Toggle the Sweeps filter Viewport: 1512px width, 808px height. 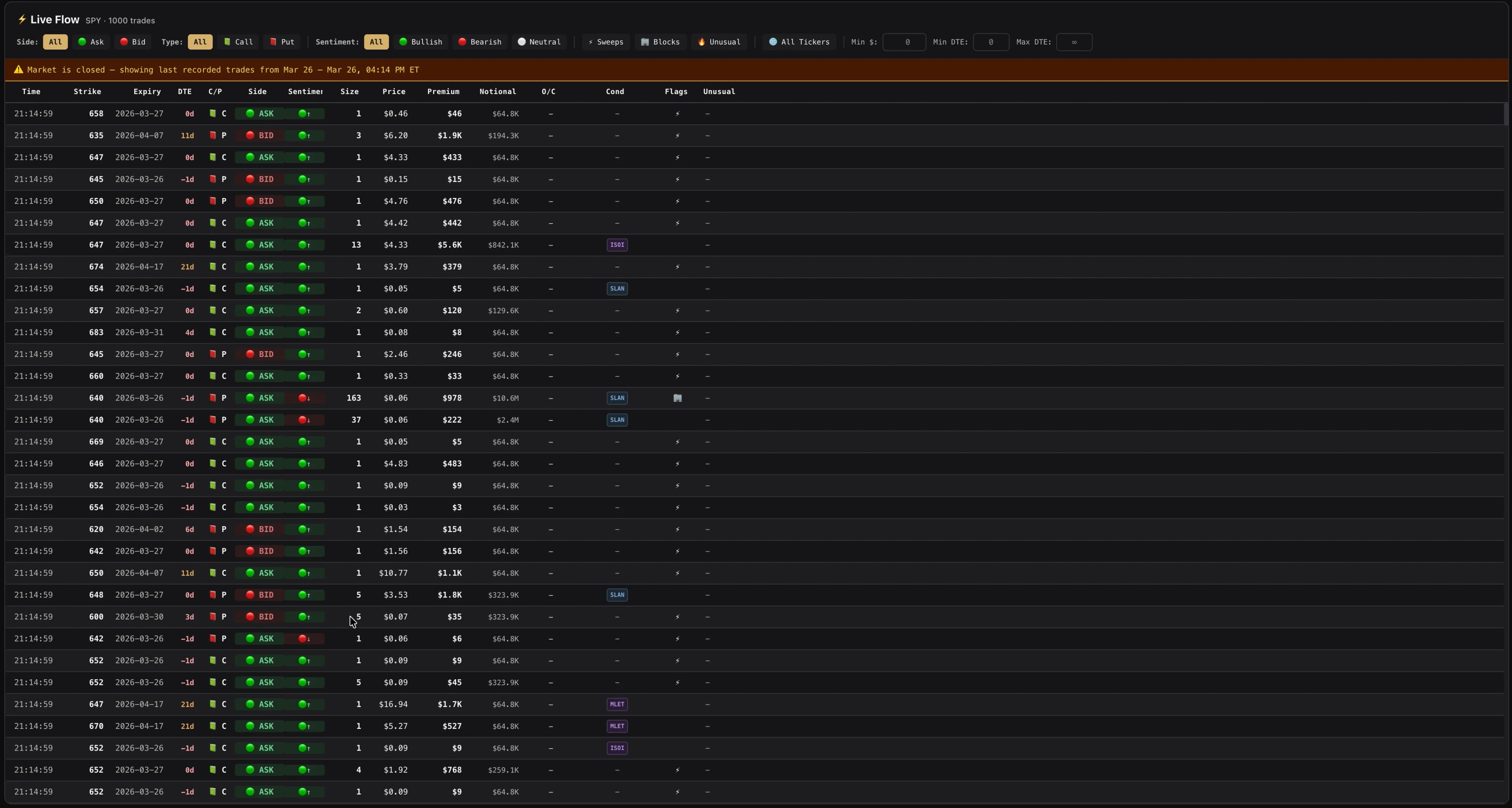click(606, 42)
